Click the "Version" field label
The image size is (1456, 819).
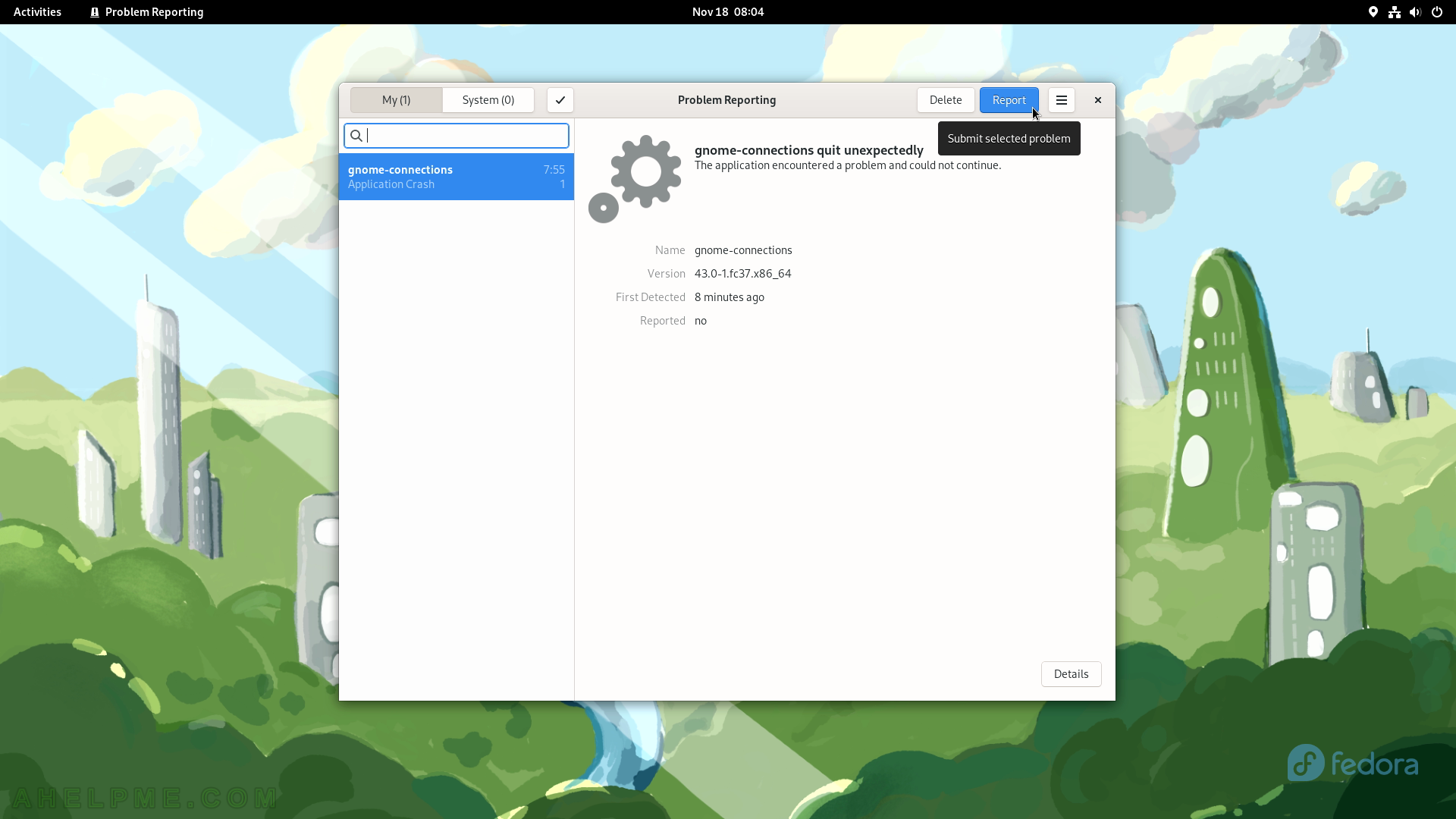click(666, 274)
